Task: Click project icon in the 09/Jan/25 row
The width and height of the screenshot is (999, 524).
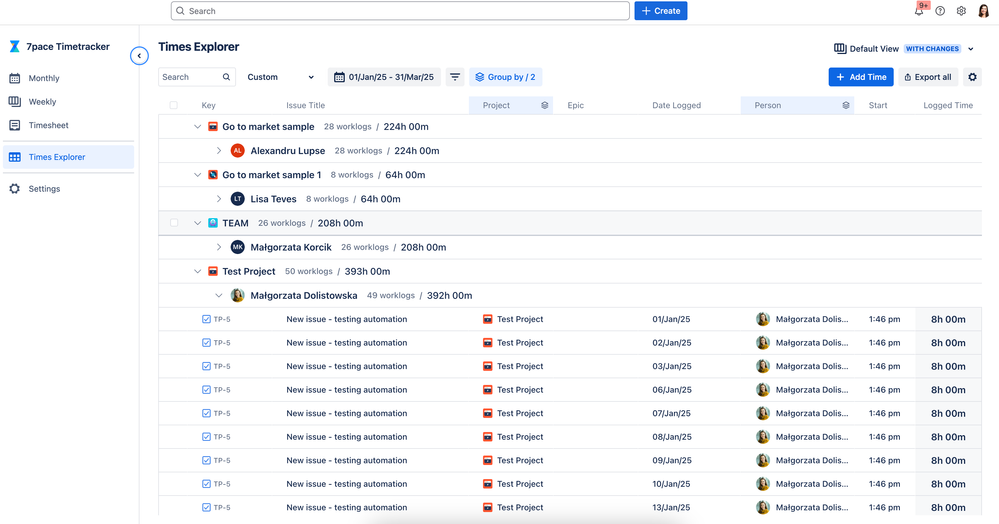Action: pyautogui.click(x=487, y=460)
